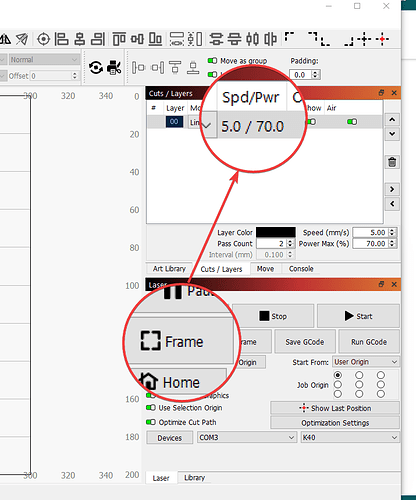This screenshot has height=500, width=416.
Task: Open the COM3 port dropdown
Action: pos(247,437)
